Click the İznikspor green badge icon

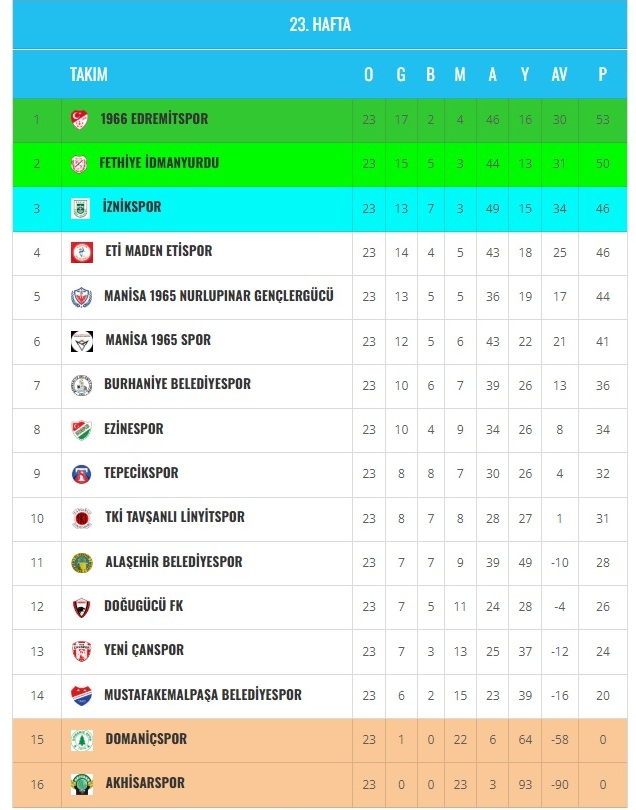click(80, 208)
